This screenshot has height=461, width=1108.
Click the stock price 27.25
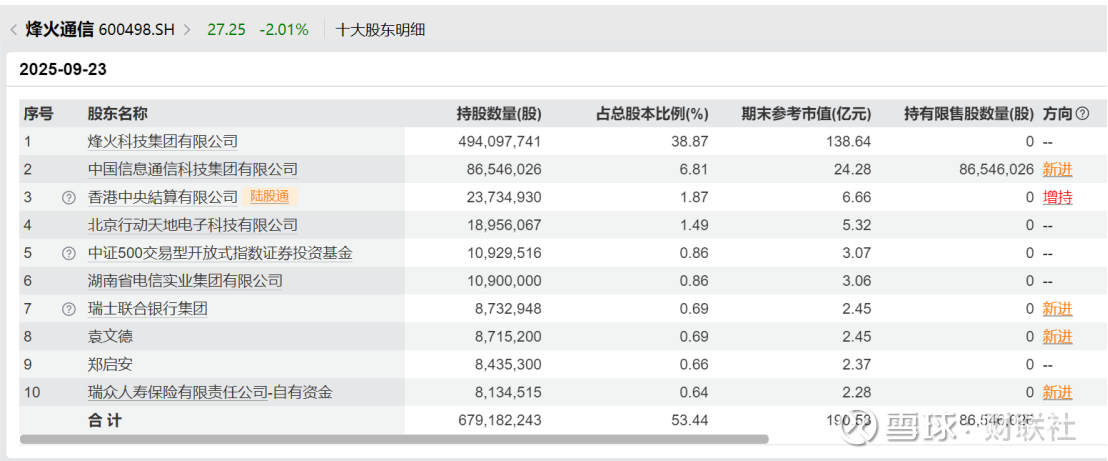coord(226,30)
